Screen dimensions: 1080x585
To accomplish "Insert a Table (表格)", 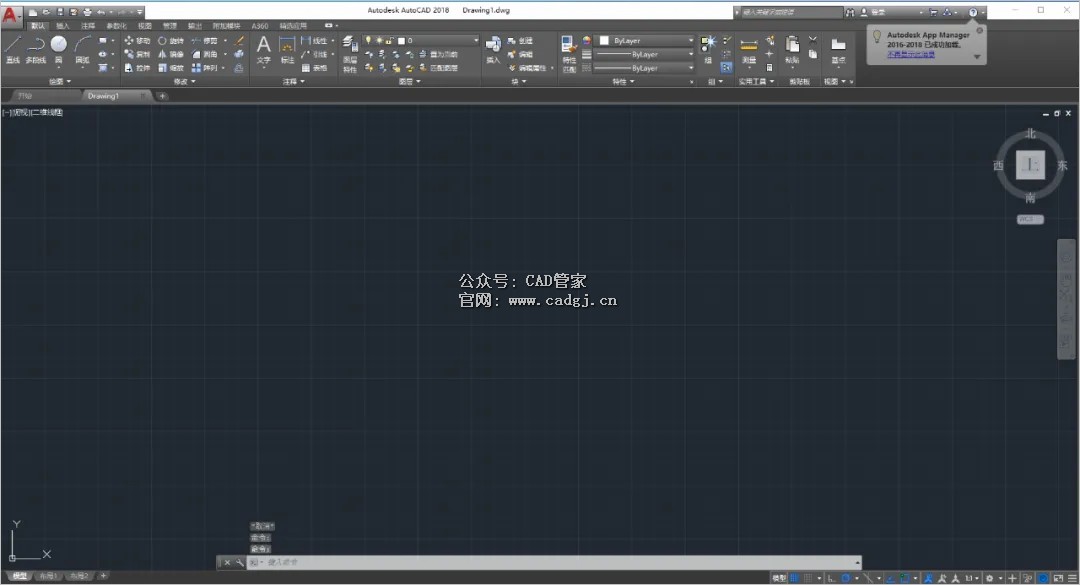I will pyautogui.click(x=314, y=68).
